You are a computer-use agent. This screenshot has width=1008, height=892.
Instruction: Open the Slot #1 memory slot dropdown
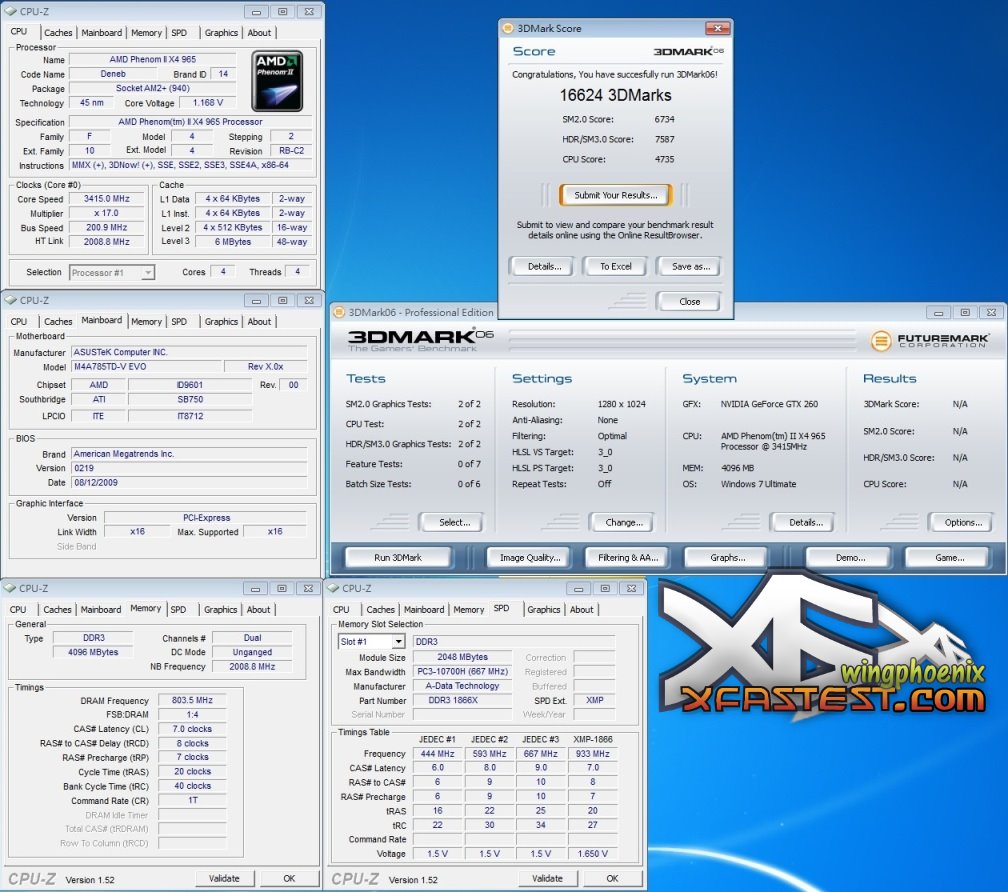pyautogui.click(x=371, y=641)
